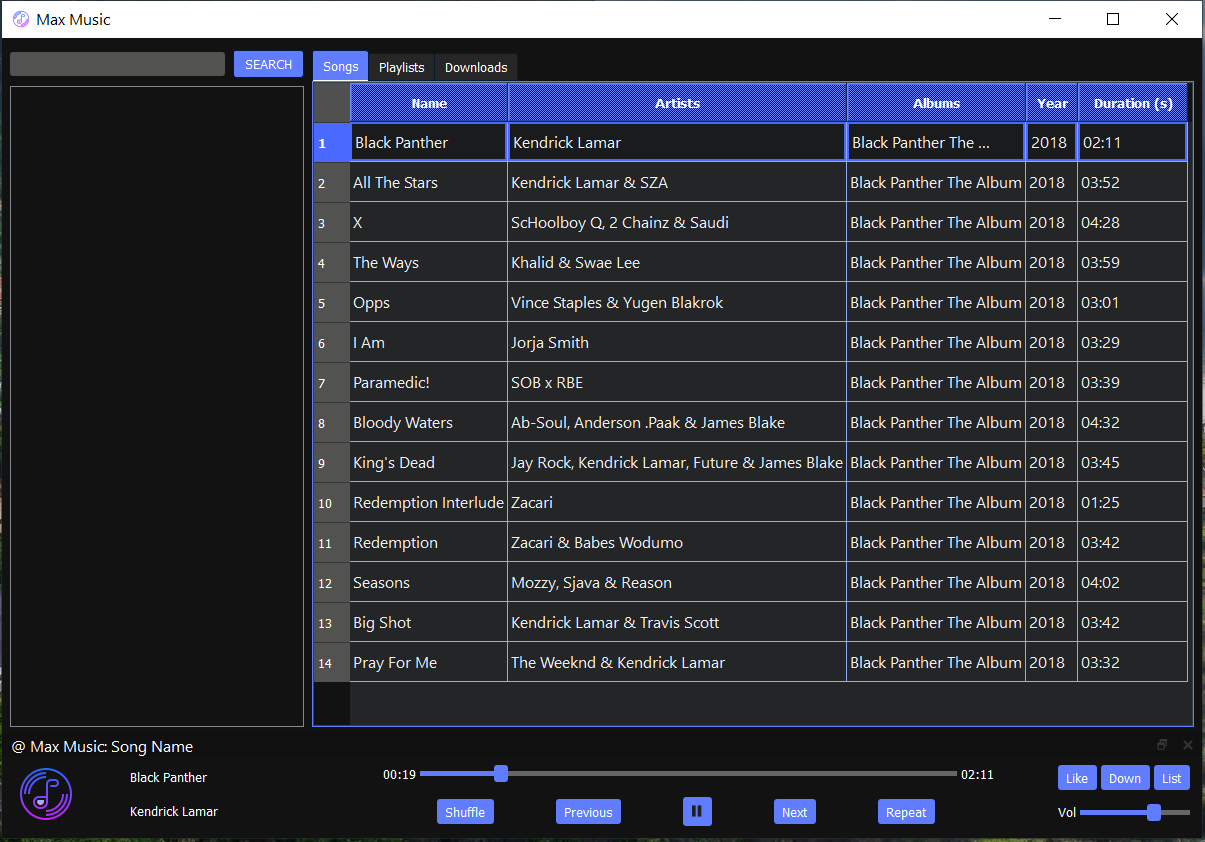The width and height of the screenshot is (1205, 842).
Task: Focus the search text field
Action: [117, 64]
